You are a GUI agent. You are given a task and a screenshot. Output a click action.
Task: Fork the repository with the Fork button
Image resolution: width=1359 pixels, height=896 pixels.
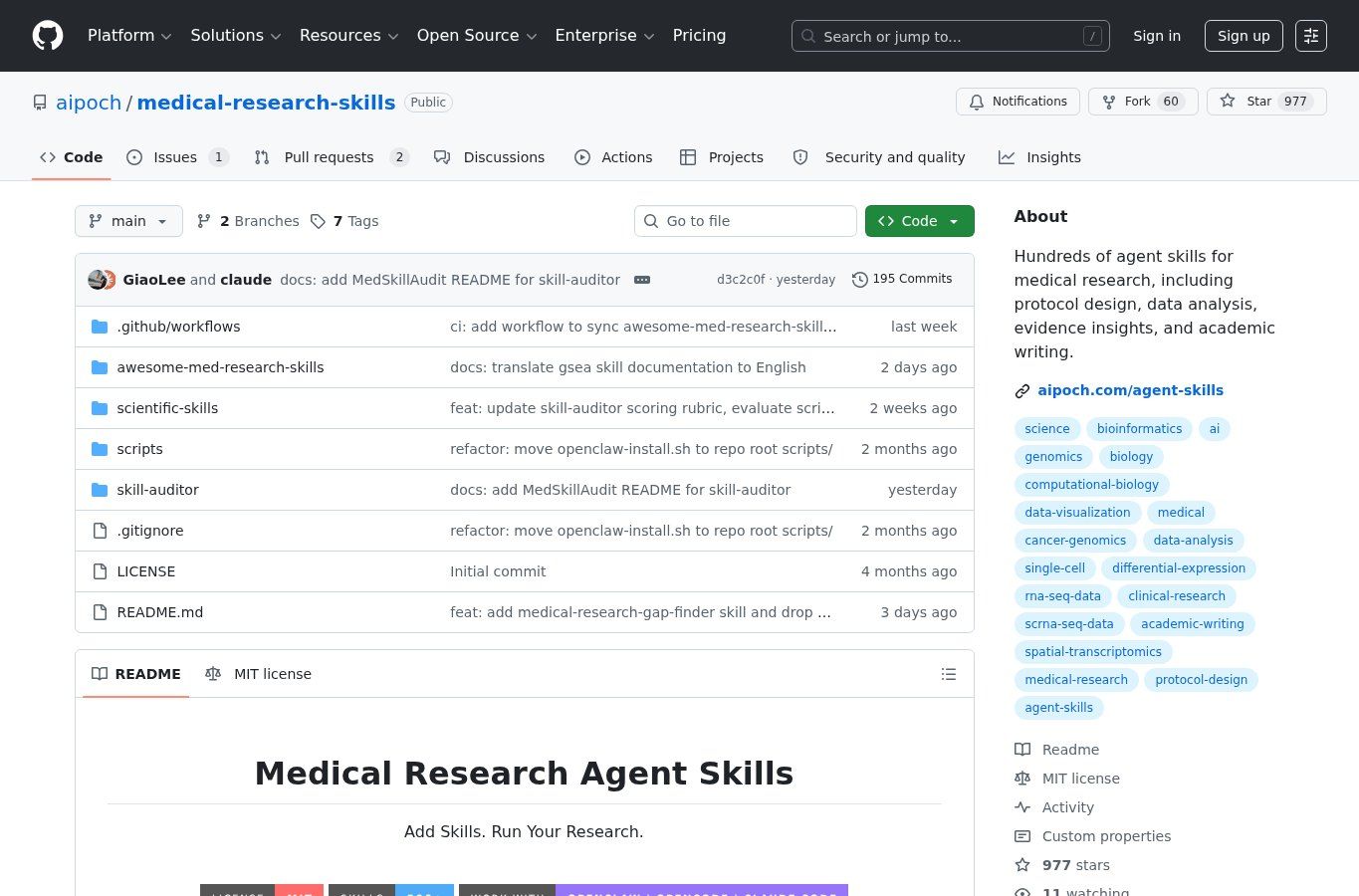pos(1143,102)
